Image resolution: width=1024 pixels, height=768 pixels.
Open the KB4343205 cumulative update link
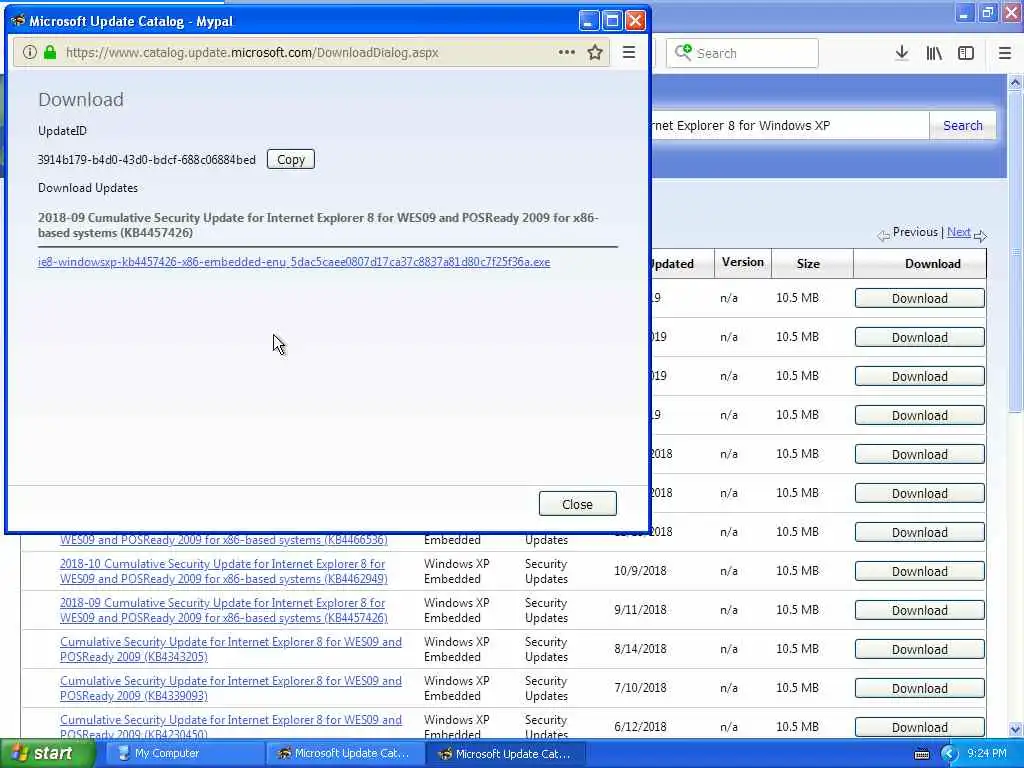click(x=231, y=649)
